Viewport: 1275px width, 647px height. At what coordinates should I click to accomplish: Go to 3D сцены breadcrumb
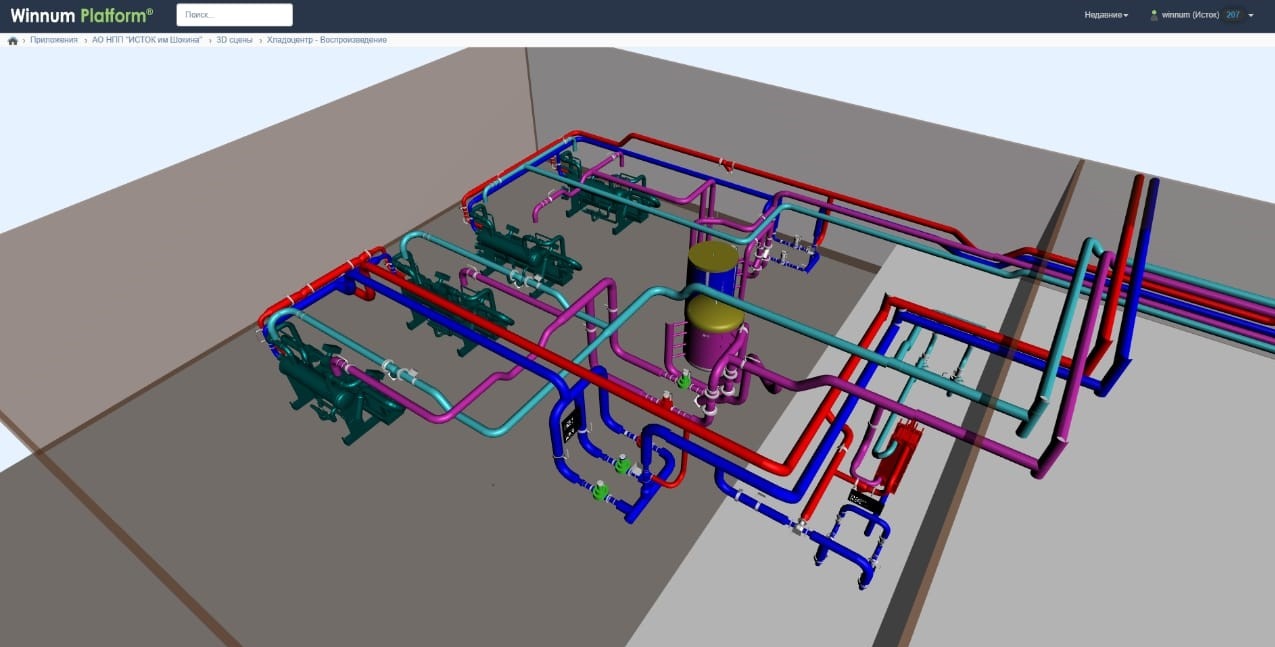point(235,40)
